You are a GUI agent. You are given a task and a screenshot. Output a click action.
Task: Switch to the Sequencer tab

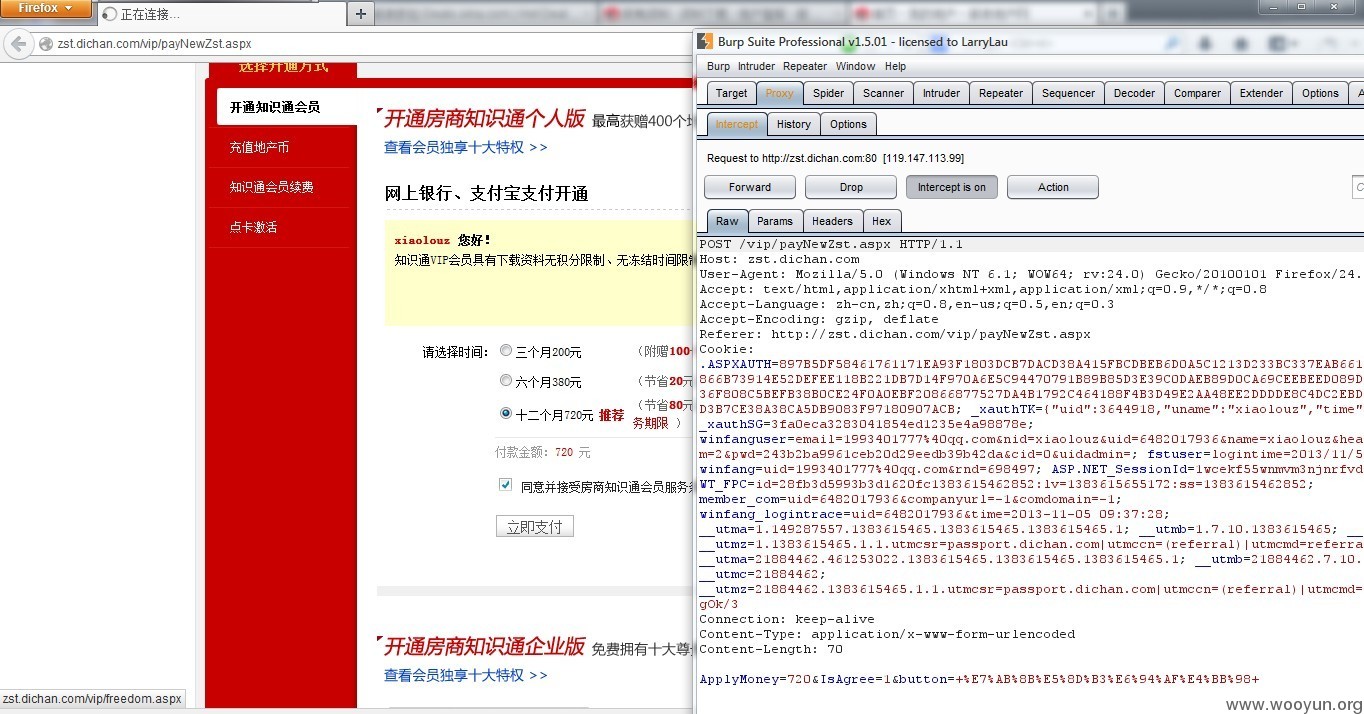point(1068,93)
